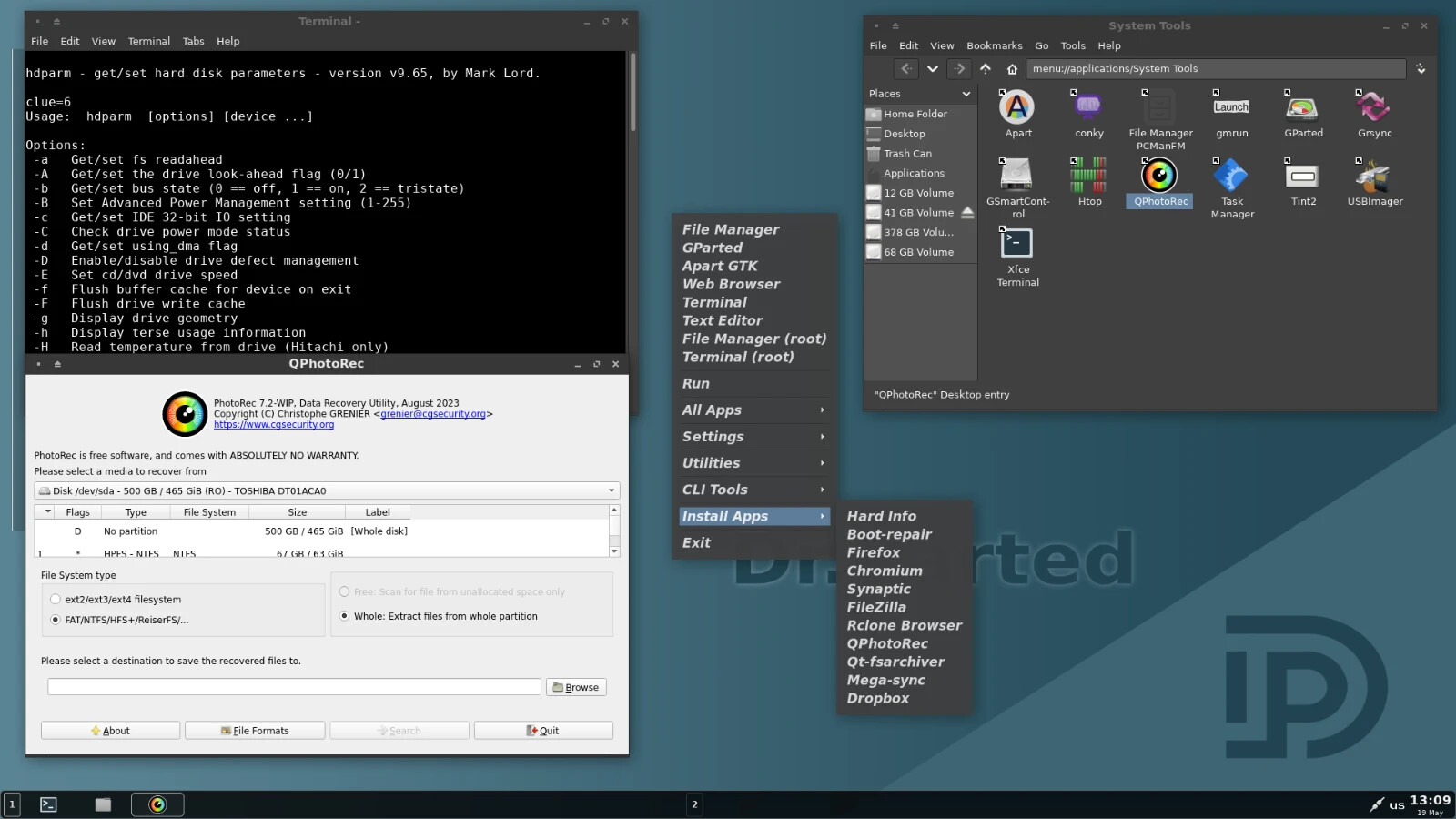Click the Browse button for destination
The width and height of the screenshot is (1456, 819).
click(x=576, y=687)
